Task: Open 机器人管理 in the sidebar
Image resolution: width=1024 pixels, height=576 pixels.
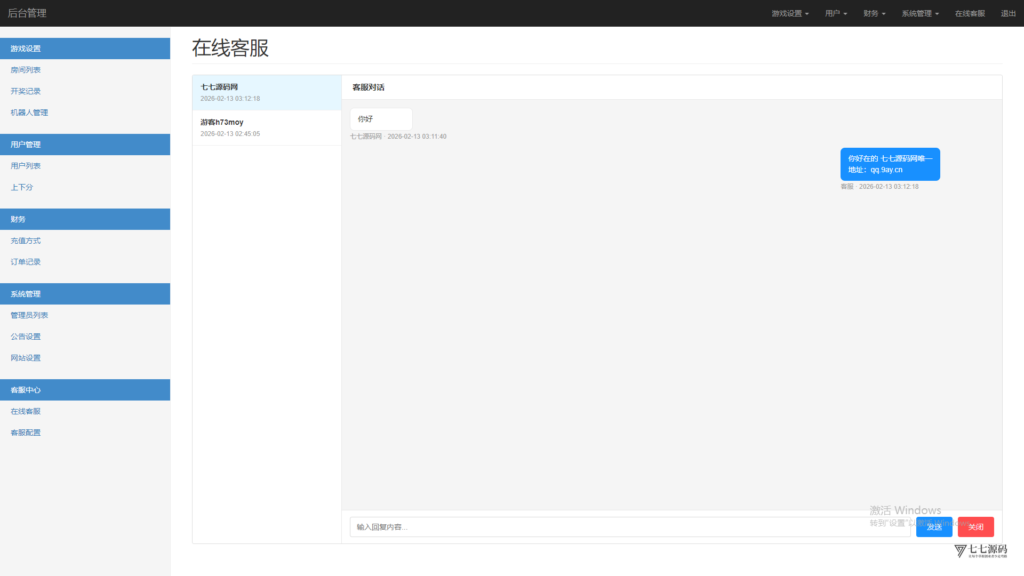Action: pos(29,113)
